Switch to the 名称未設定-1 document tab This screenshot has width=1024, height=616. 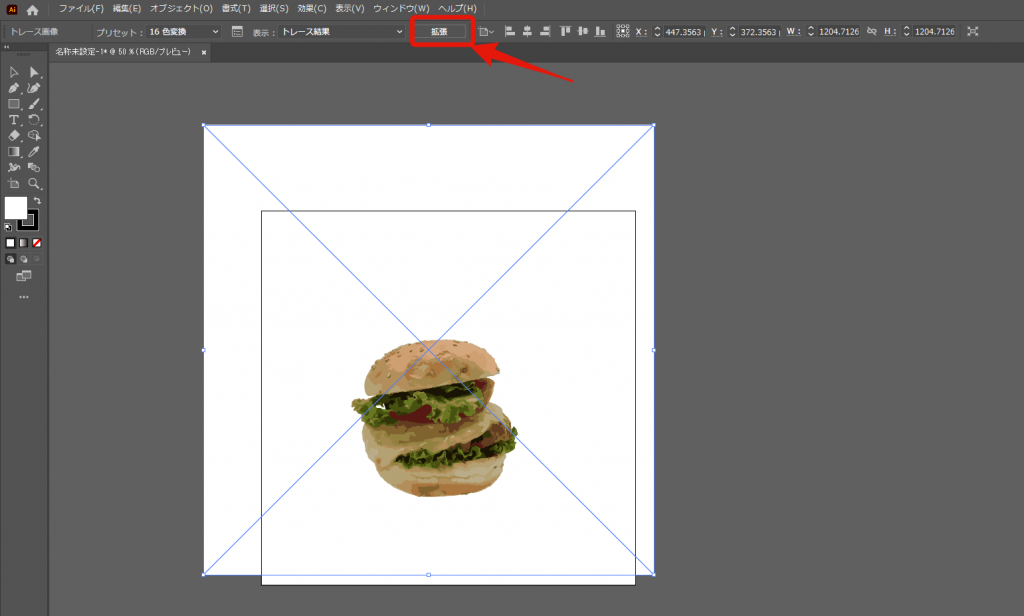coord(125,52)
